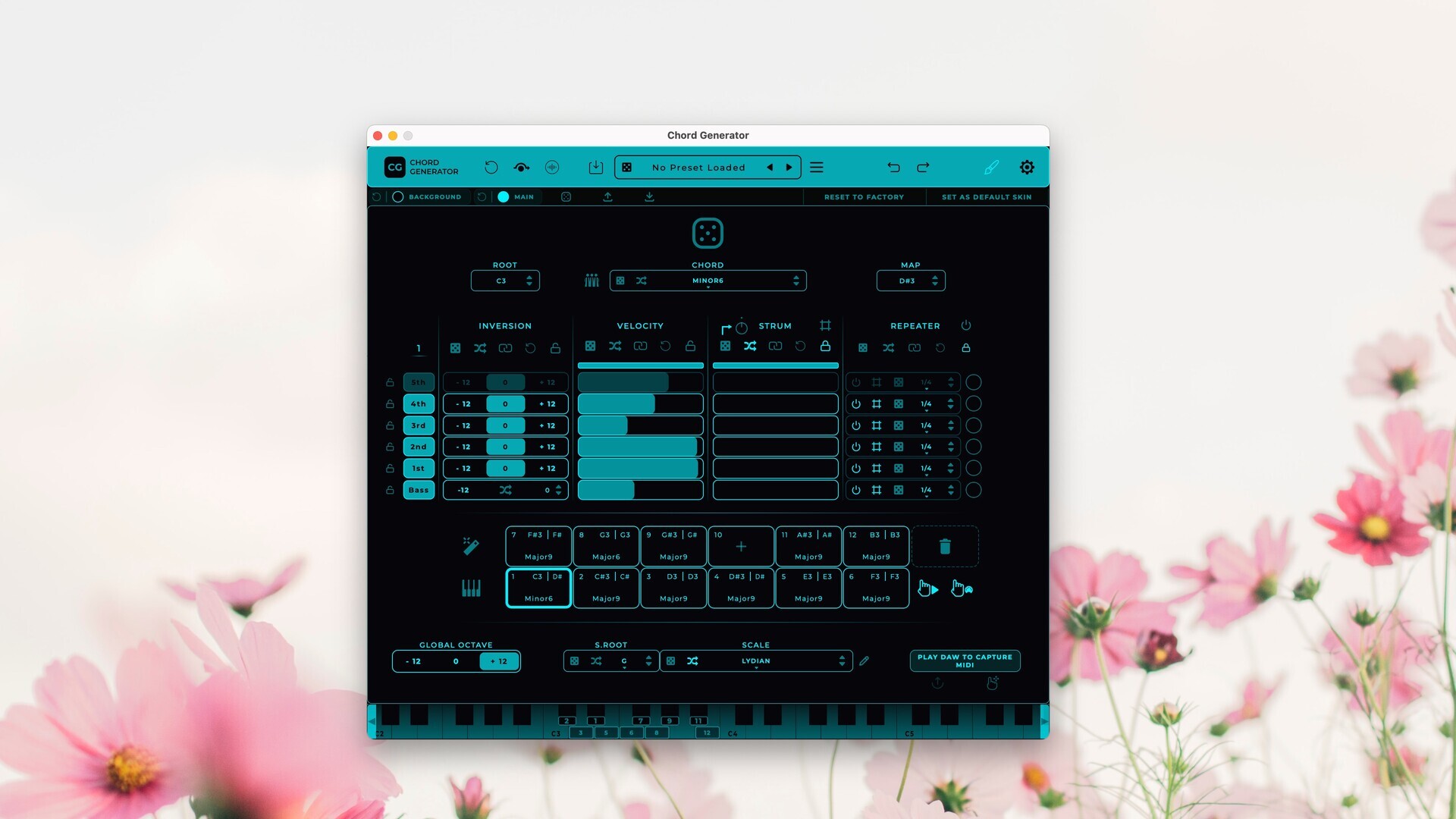Select chord pad 8 G3 Major6
The height and width of the screenshot is (819, 1456).
point(606,546)
